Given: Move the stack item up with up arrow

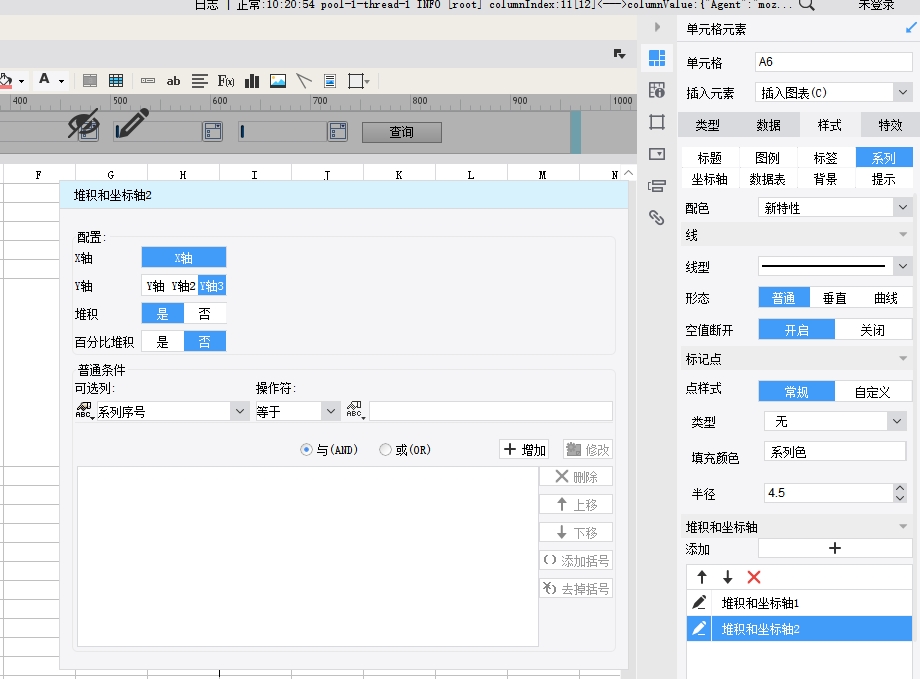Looking at the screenshot, I should point(702,577).
